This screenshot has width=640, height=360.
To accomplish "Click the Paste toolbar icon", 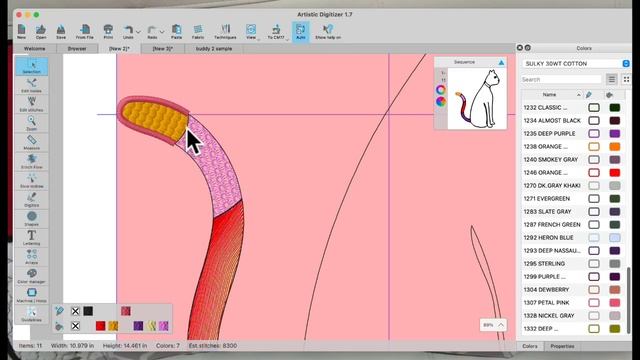I will [176, 31].
